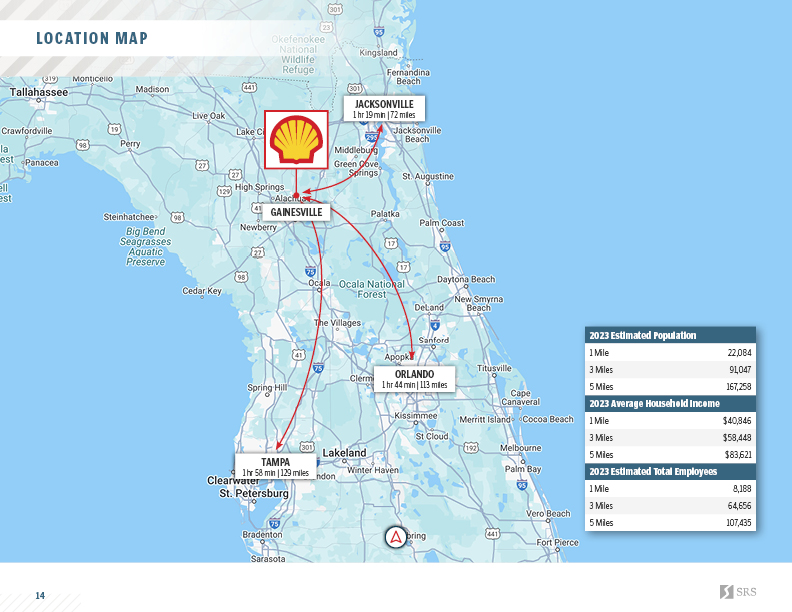
Task: Click the population value 91,047
Action: point(740,370)
